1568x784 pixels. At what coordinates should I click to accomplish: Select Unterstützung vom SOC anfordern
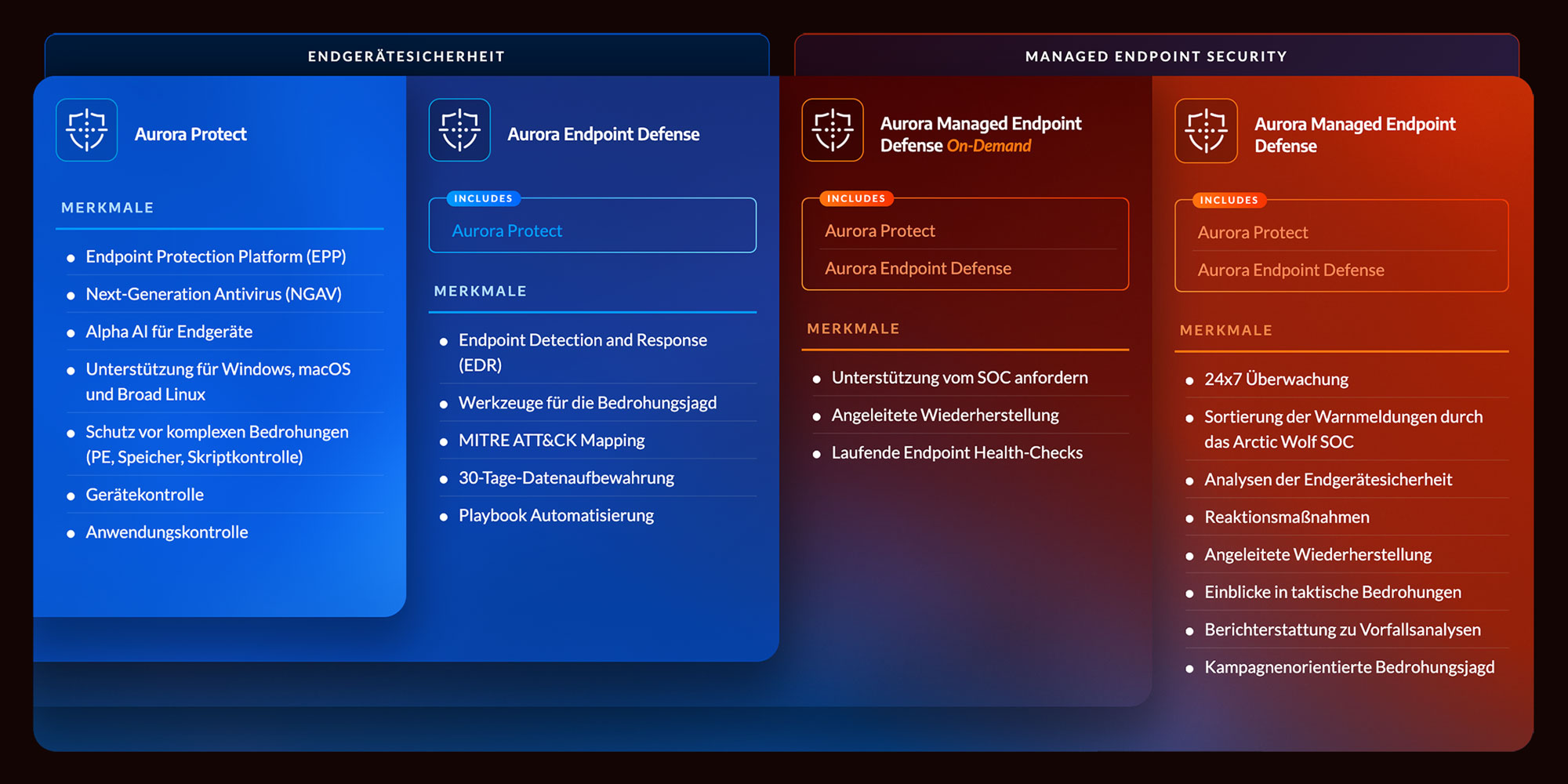959,378
